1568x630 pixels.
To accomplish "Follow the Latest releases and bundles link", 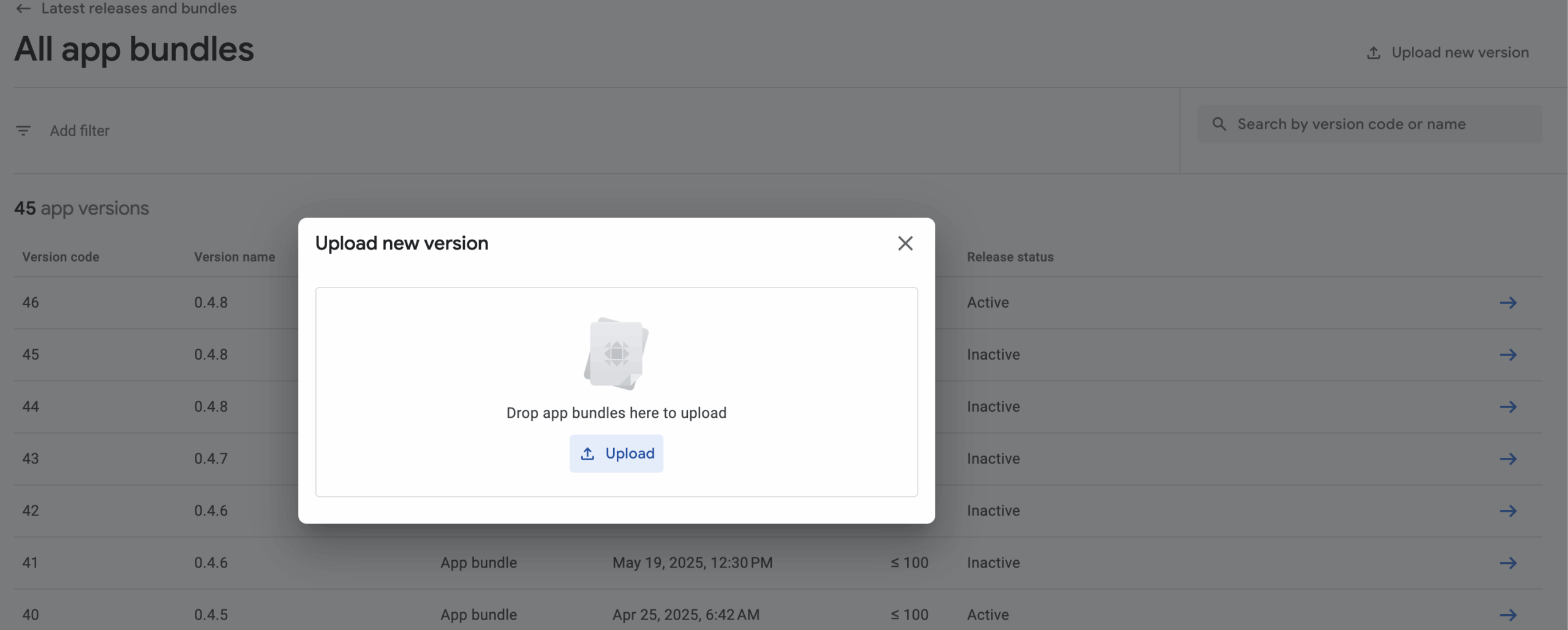I will (x=138, y=9).
